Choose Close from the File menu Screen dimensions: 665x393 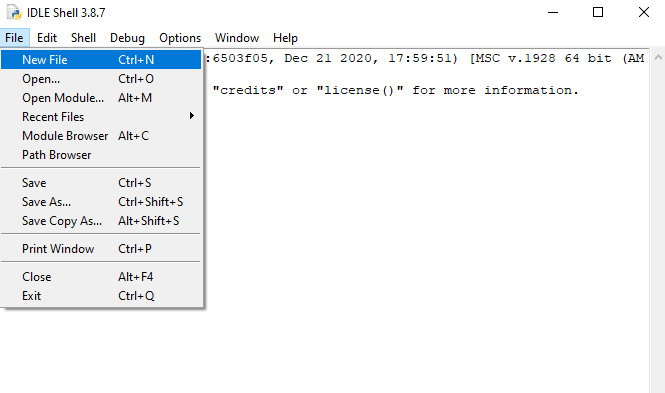point(101,277)
